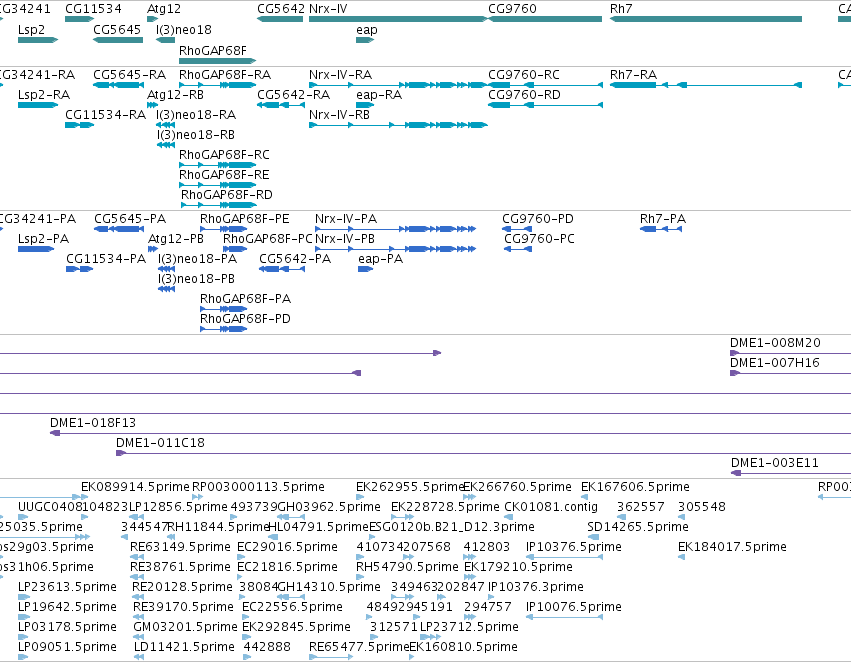Select the CK01081.contig EST label
Image resolution: width=851 pixels, height=662 pixels.
coord(551,507)
